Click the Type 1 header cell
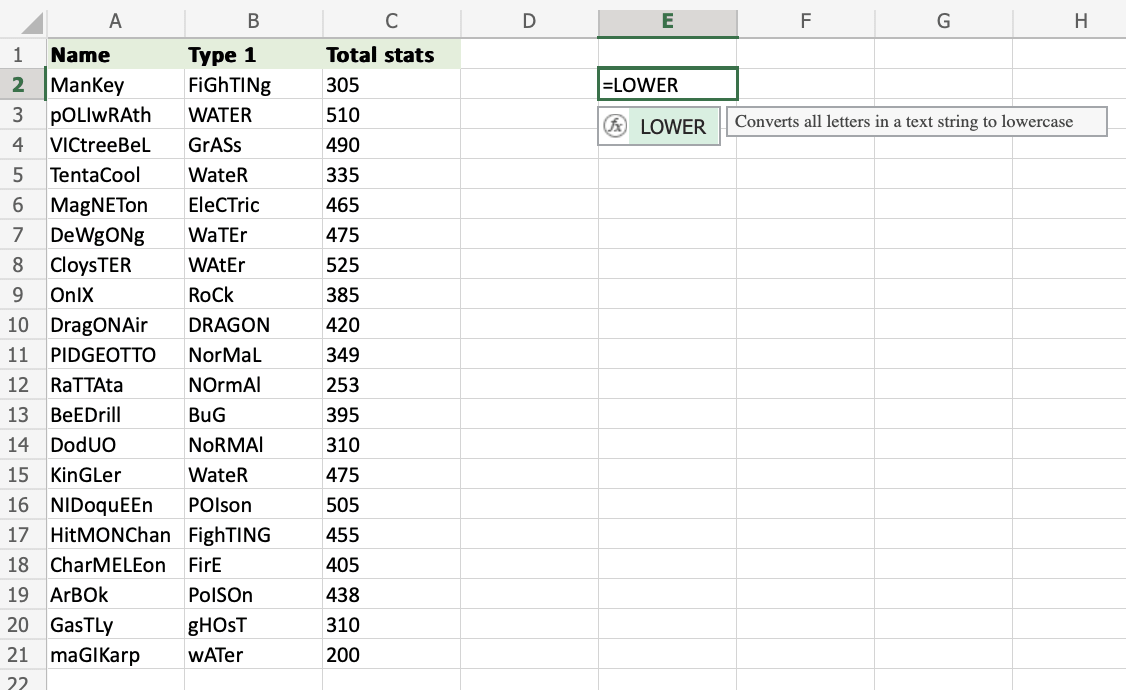 tap(253, 55)
